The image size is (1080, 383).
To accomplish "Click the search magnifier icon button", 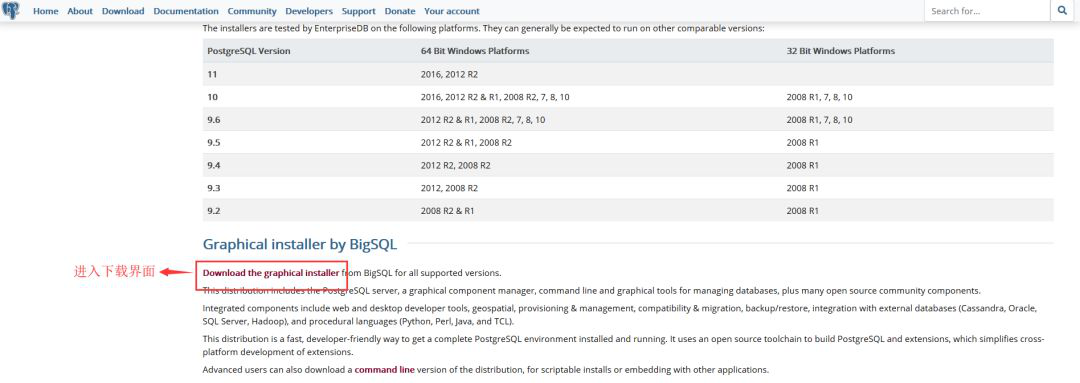I will [1061, 10].
